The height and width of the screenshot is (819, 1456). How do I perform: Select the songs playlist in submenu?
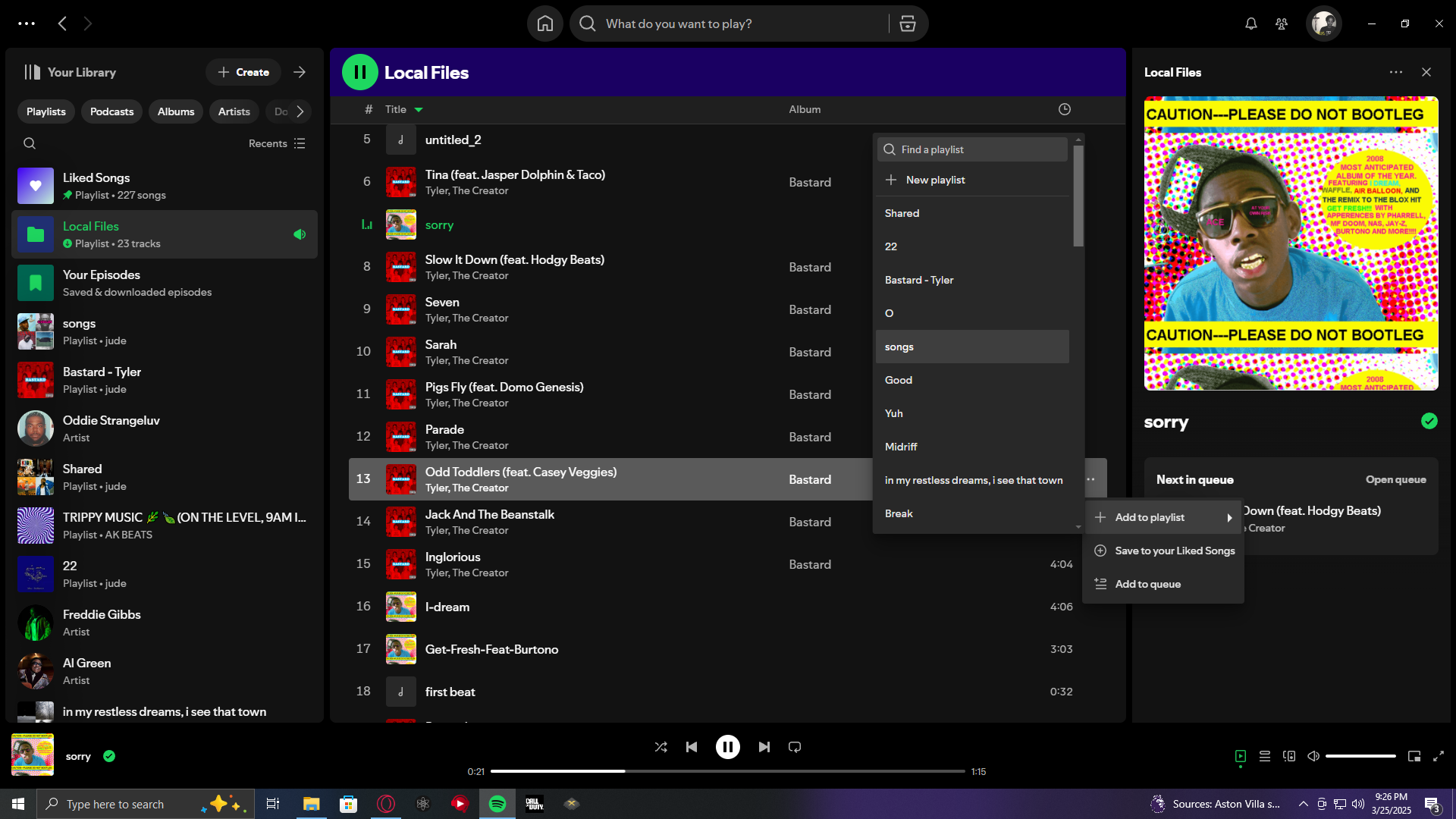(972, 347)
